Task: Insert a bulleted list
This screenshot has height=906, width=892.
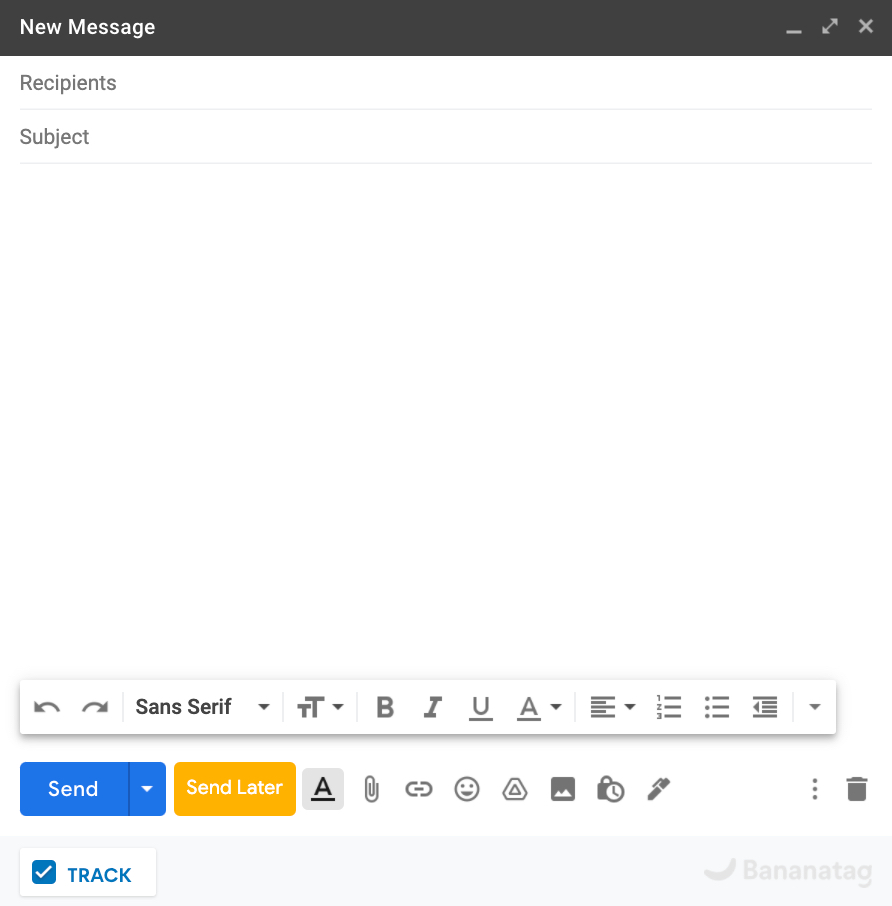Action: click(x=717, y=707)
